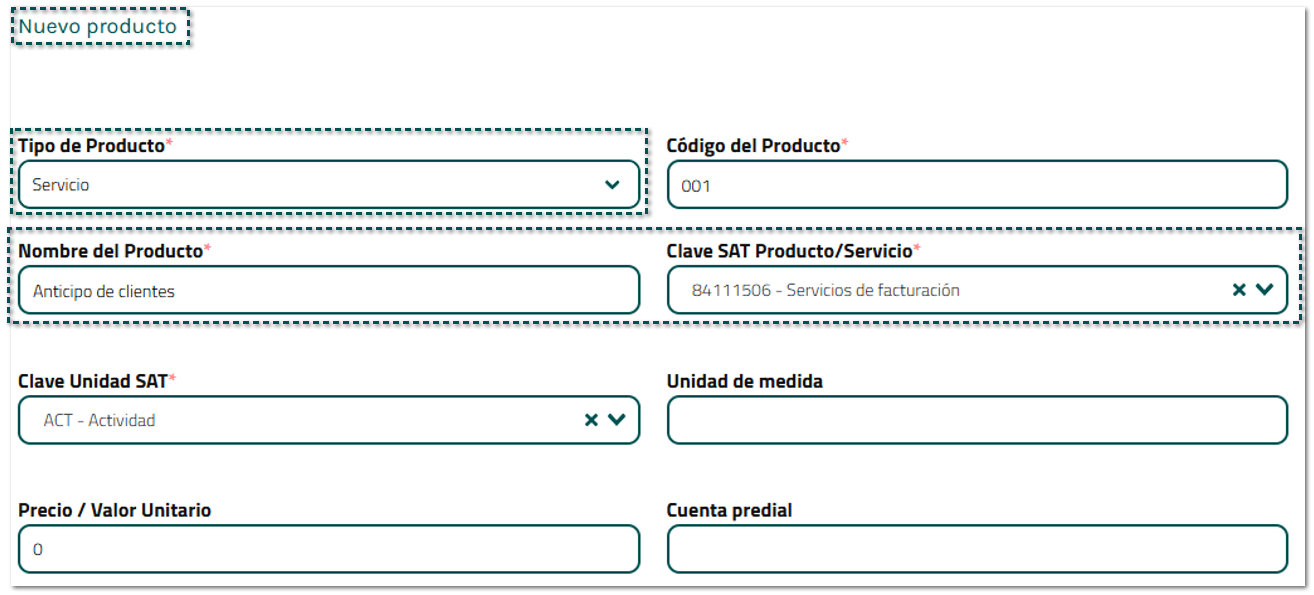Viewport: 1314px width, 595px height.
Task: Open the Clave SAT Producto/Servicio dropdown arrow
Action: pos(1265,290)
